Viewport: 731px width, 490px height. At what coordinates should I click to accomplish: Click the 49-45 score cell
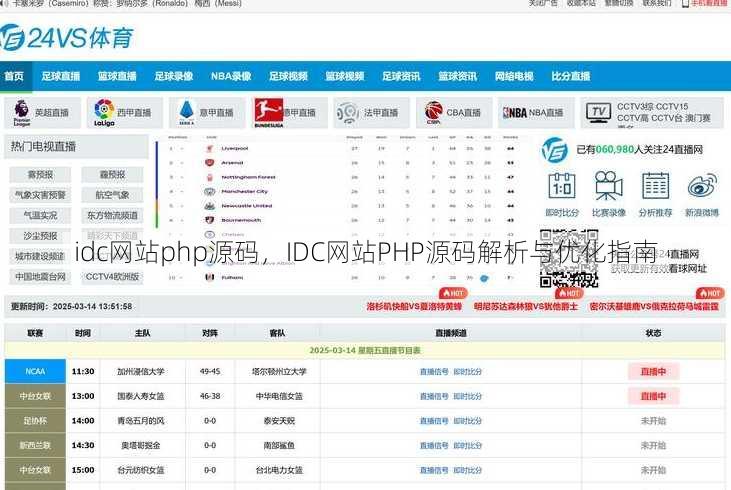210,372
